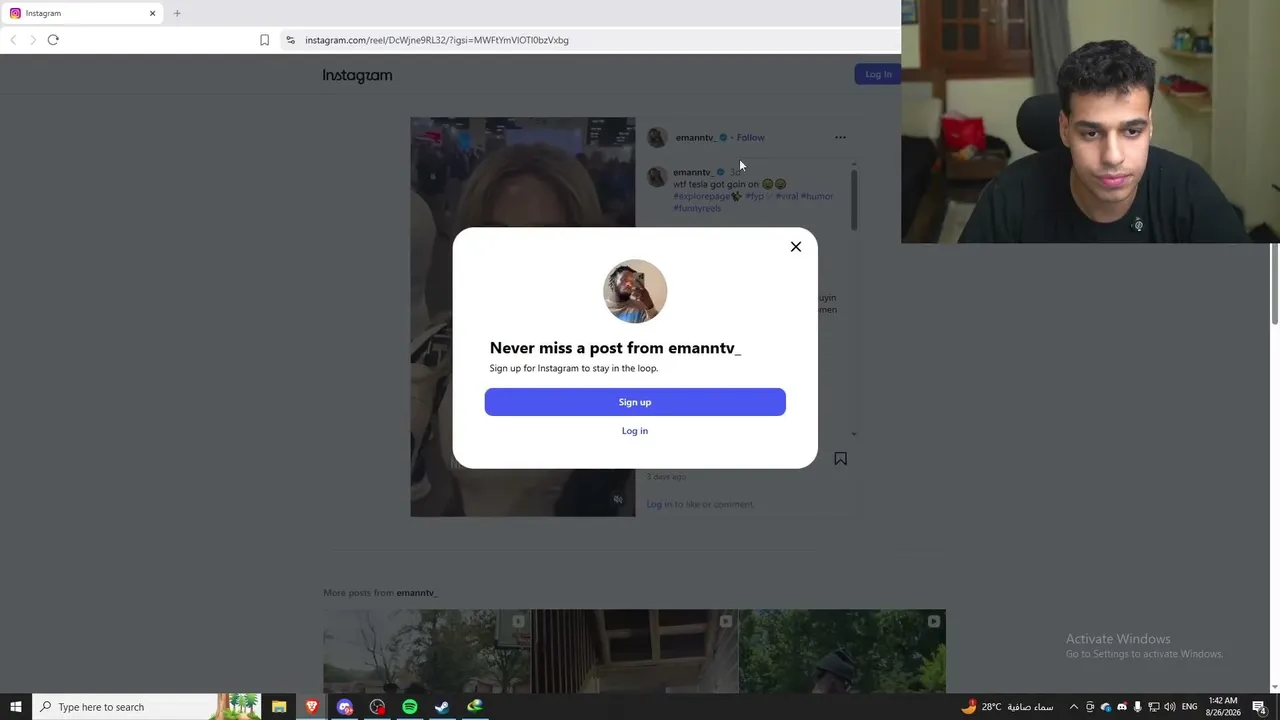Open the recording app with the red dot
This screenshot has width=1280, height=720.
pos(377,707)
